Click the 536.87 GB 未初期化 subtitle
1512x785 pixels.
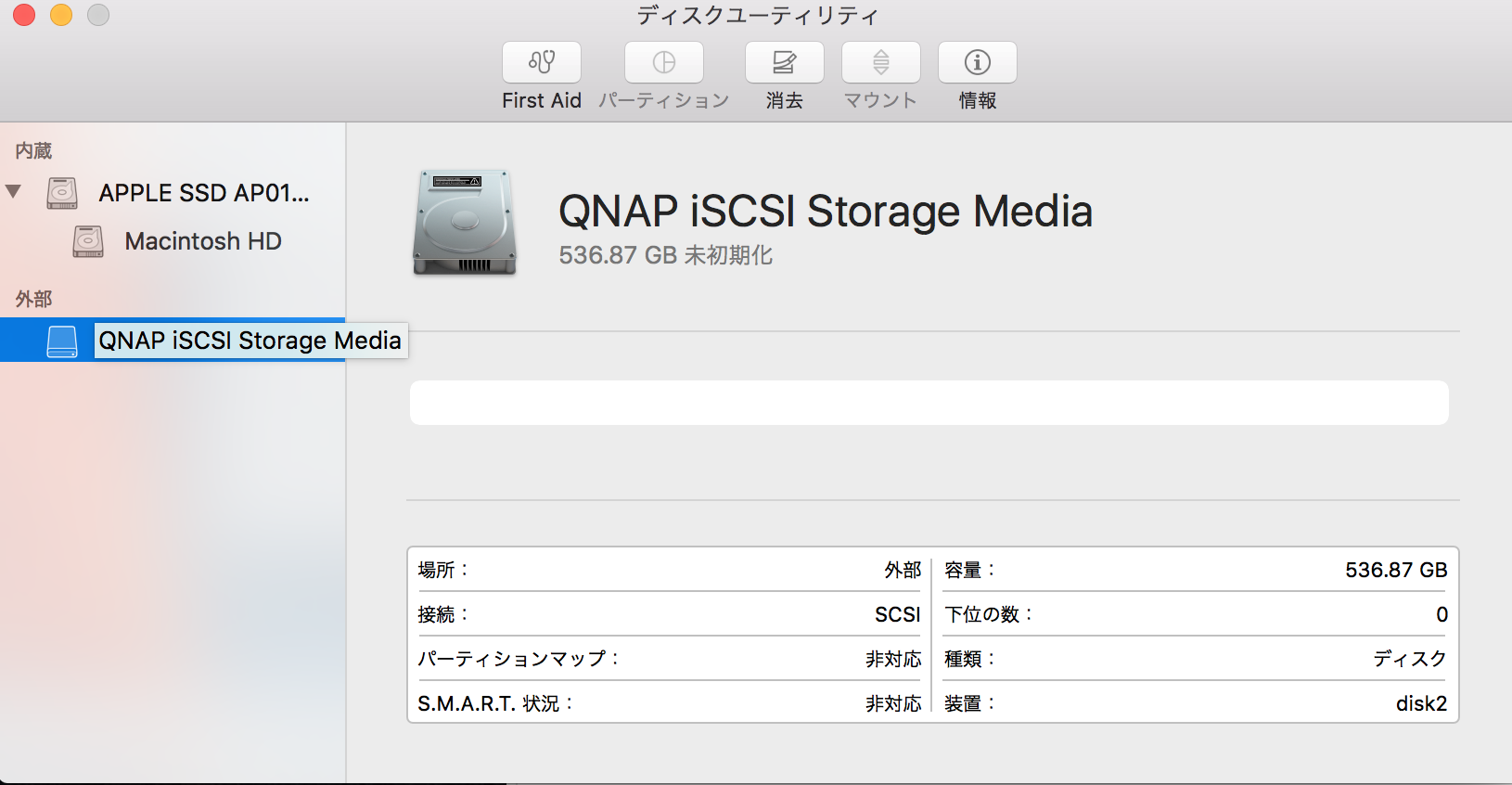666,255
